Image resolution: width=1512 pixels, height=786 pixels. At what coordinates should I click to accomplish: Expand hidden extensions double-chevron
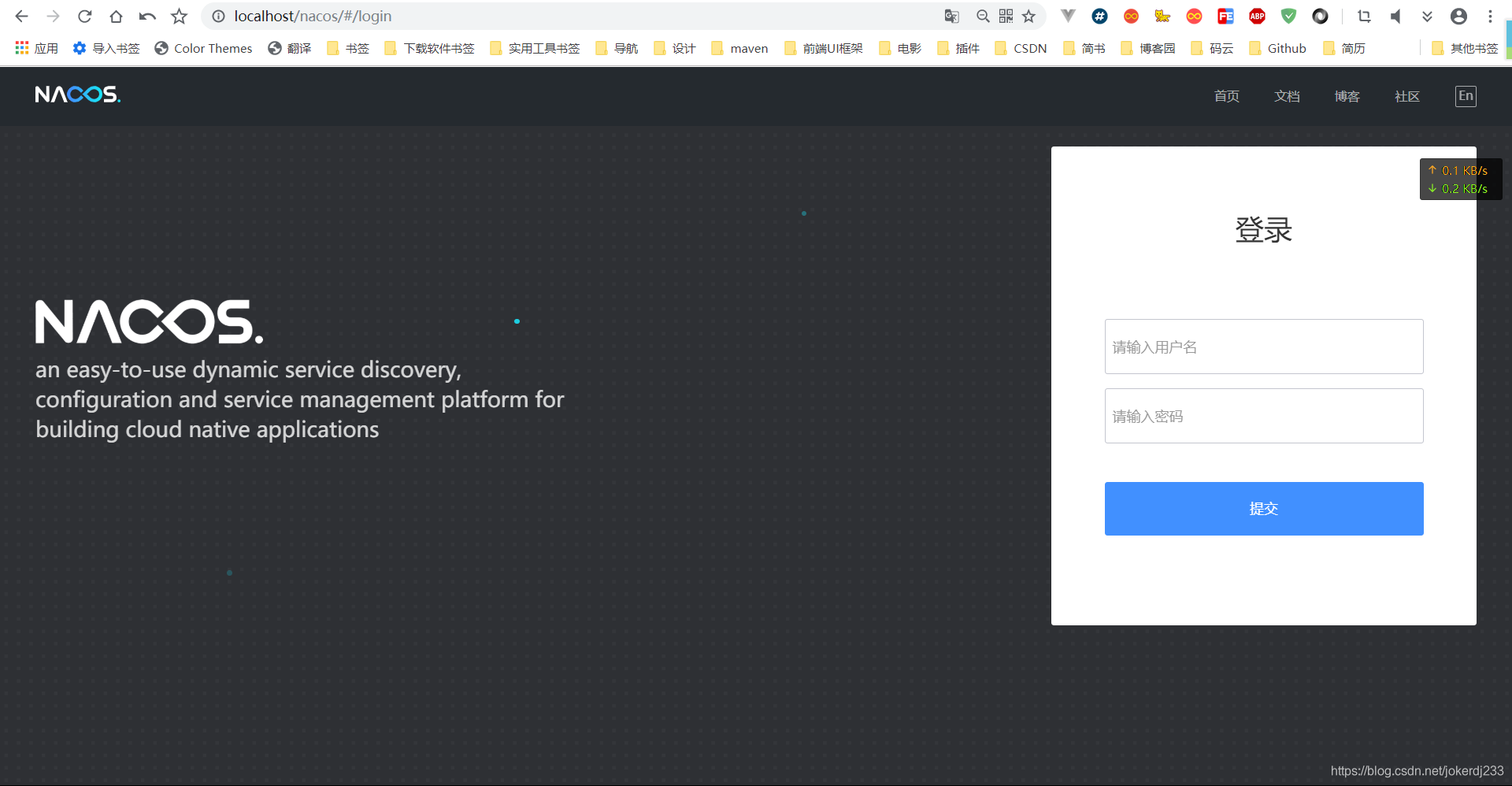(1427, 16)
